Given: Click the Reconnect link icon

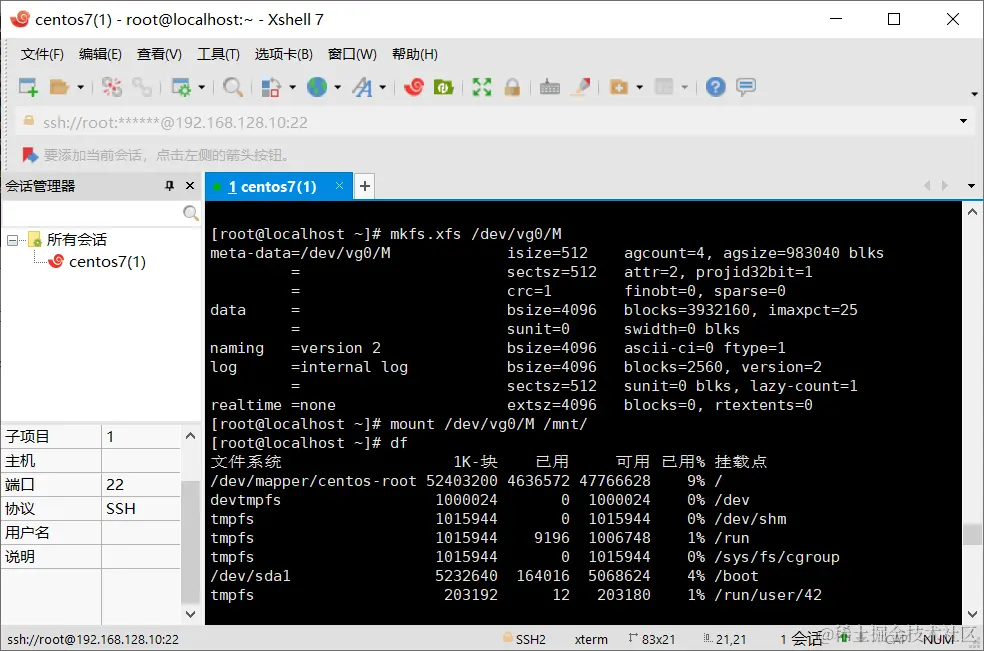Looking at the screenshot, I should (x=142, y=87).
